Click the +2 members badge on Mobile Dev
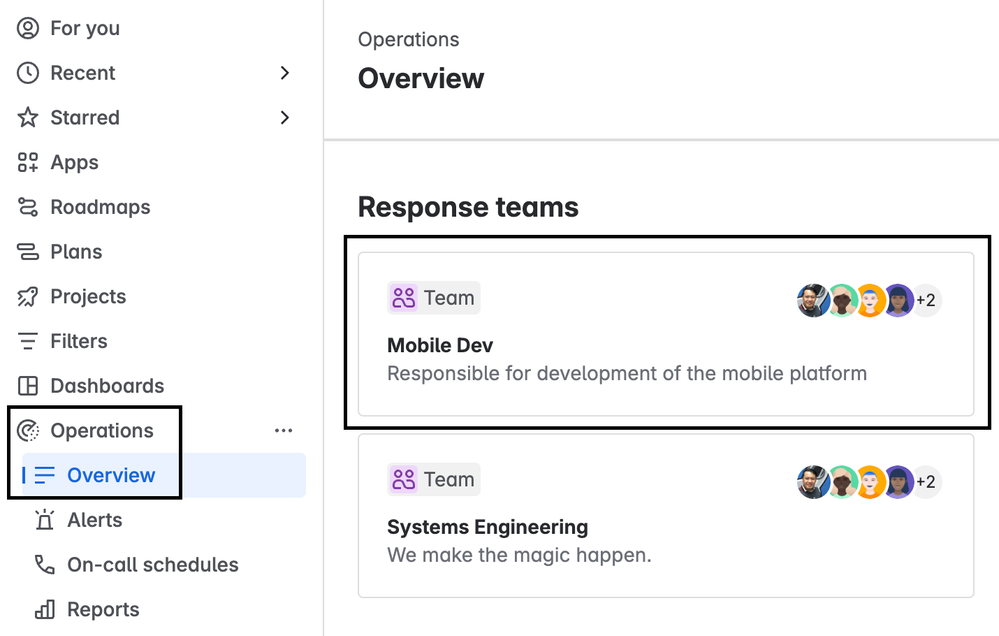The height and width of the screenshot is (636, 999). pyautogui.click(x=926, y=300)
